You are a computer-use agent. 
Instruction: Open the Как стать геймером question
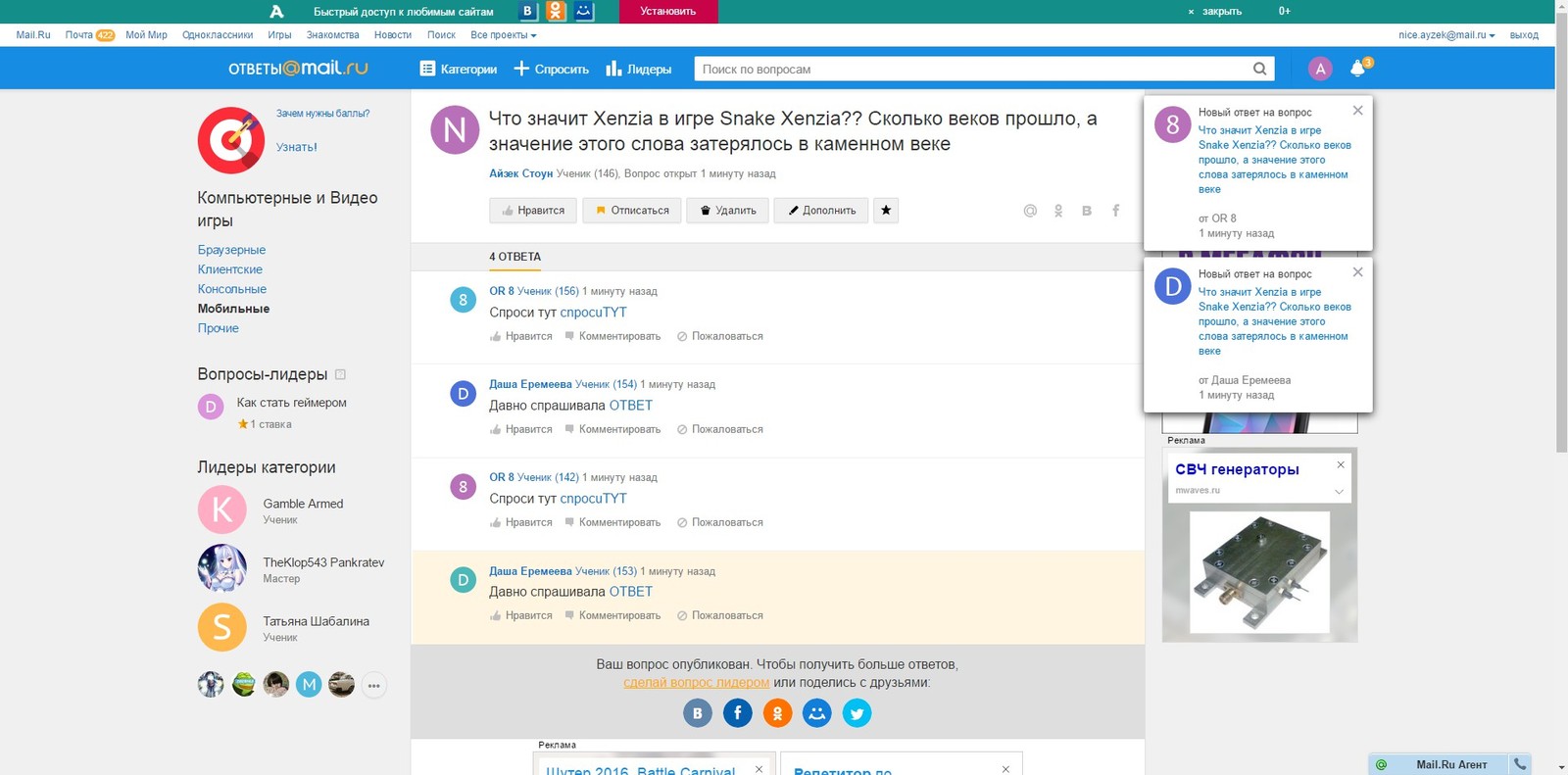(x=291, y=403)
